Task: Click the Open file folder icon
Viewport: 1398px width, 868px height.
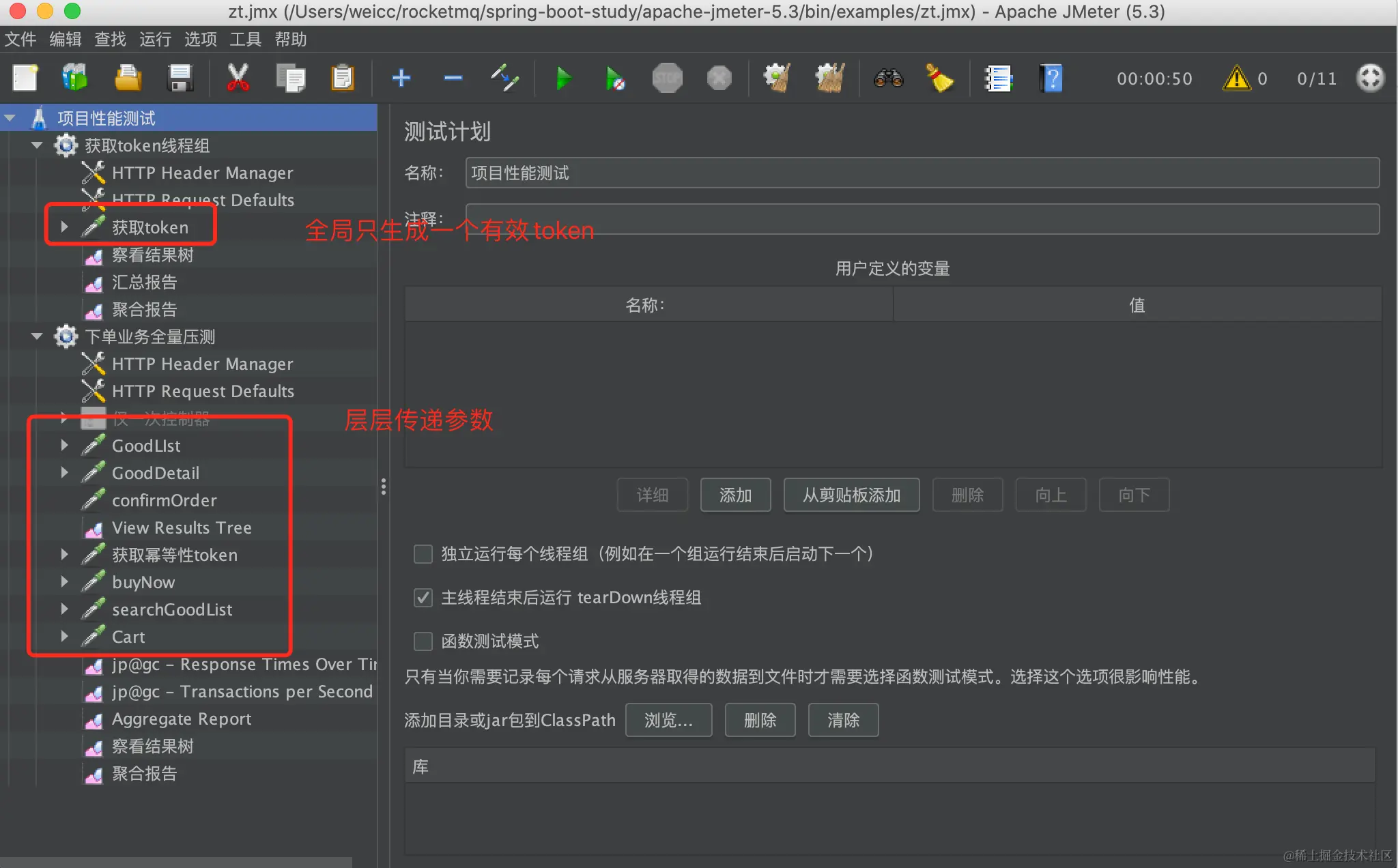Action: point(128,78)
